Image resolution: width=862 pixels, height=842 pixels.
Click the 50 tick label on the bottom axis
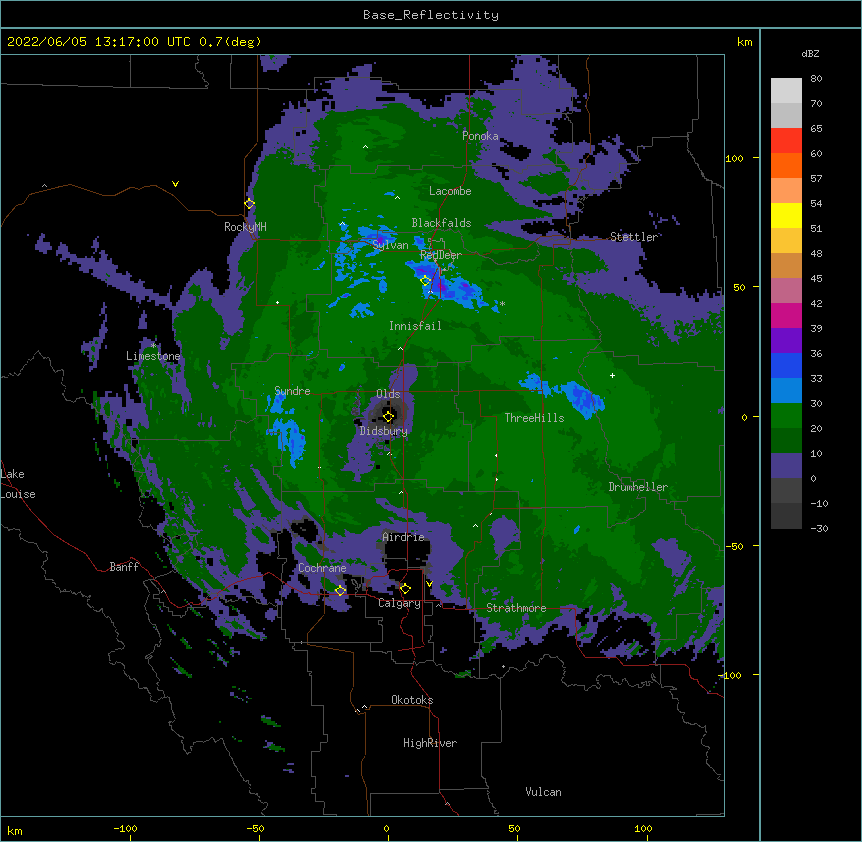514,829
